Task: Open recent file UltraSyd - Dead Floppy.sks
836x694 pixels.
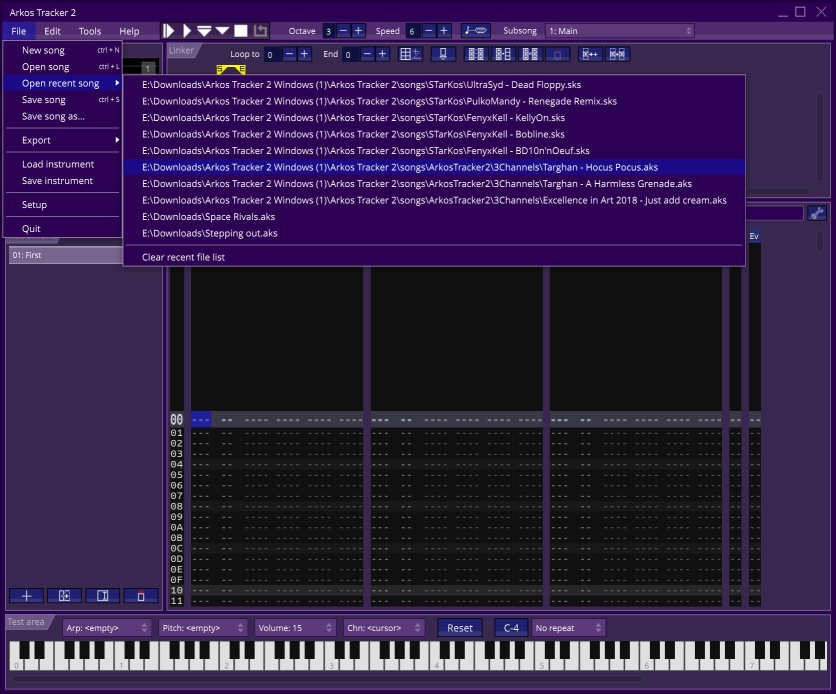Action: pyautogui.click(x=434, y=85)
